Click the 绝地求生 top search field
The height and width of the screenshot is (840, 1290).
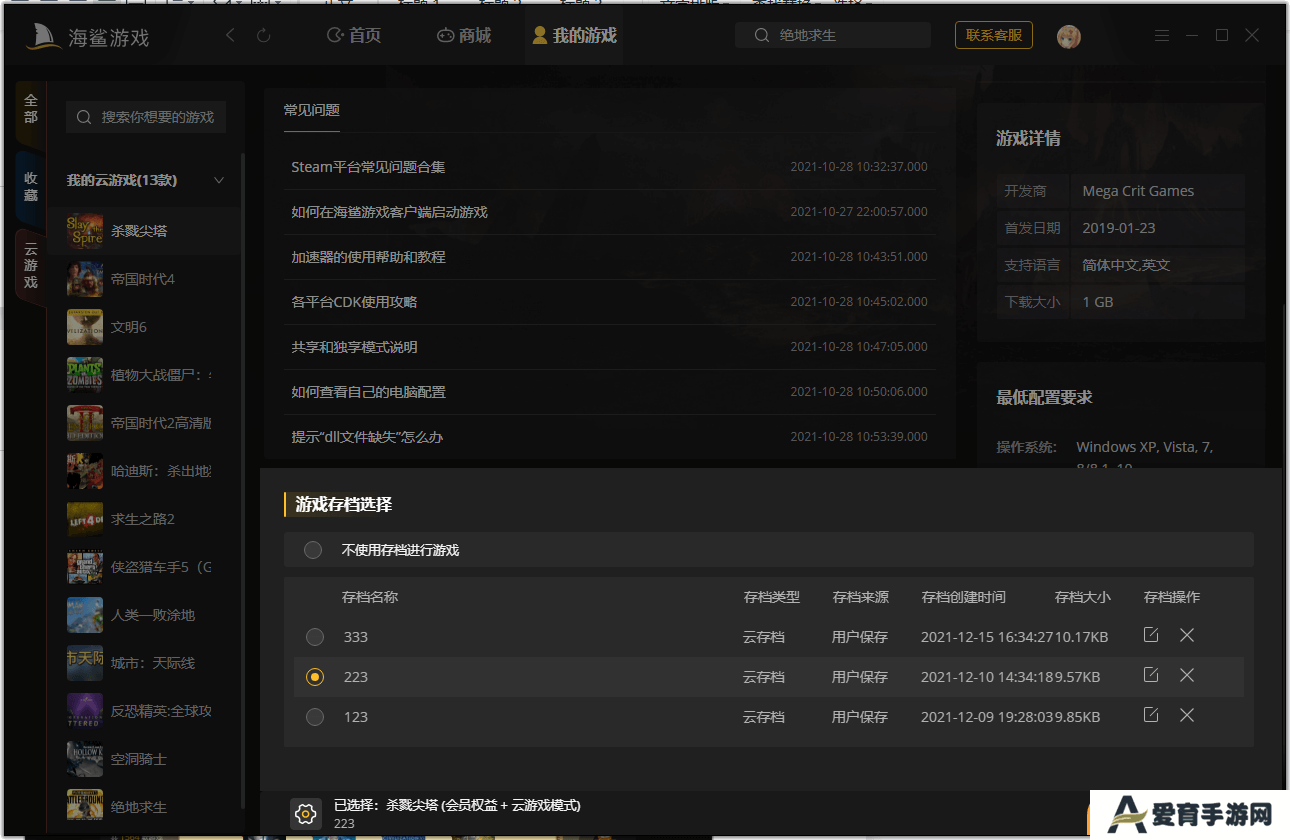click(833, 35)
